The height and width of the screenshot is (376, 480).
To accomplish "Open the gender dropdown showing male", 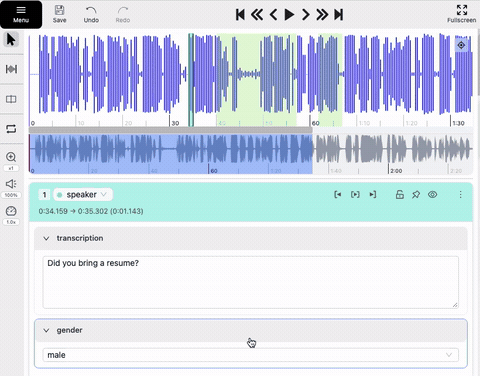I will (x=250, y=355).
